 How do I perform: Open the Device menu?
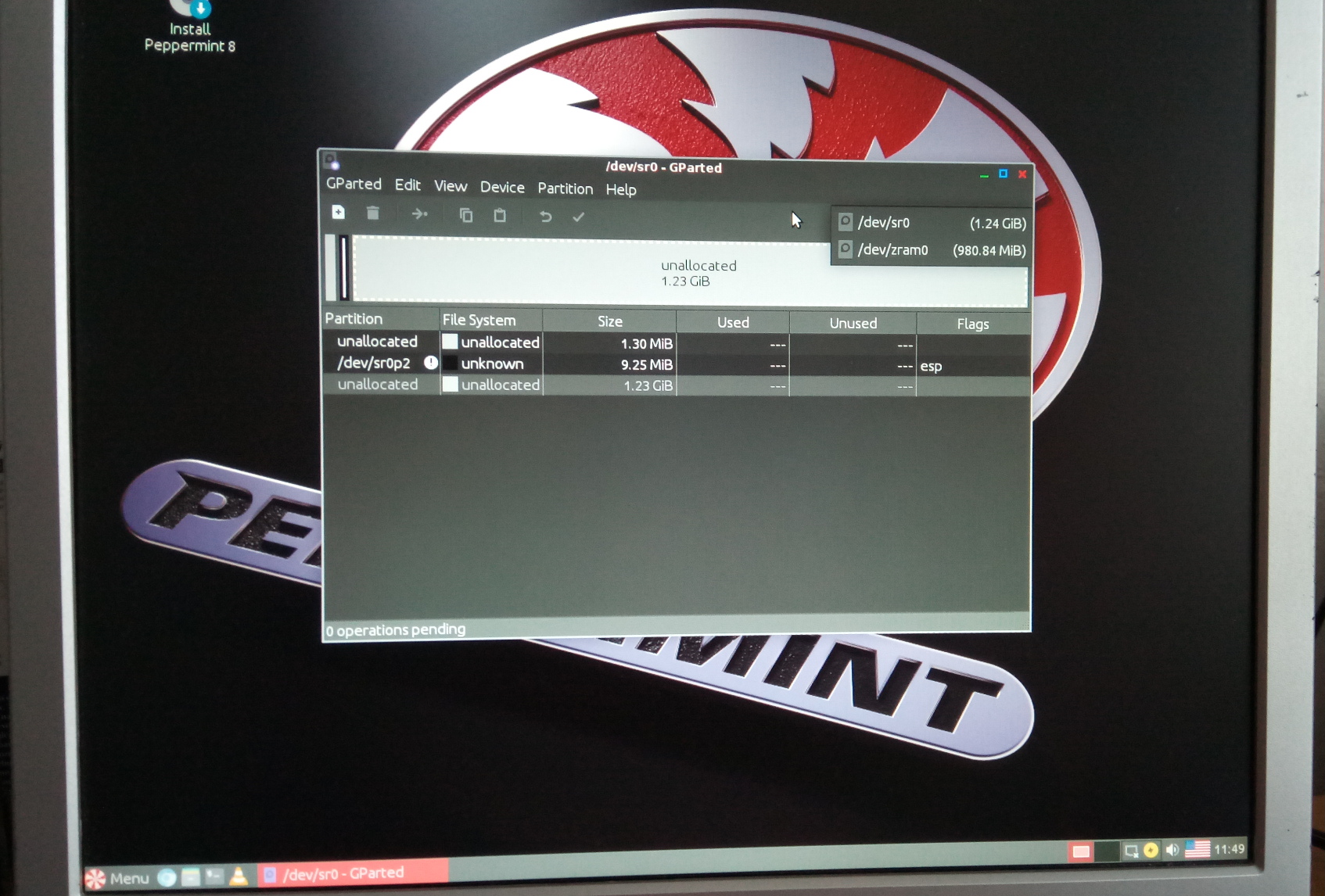pos(502,188)
